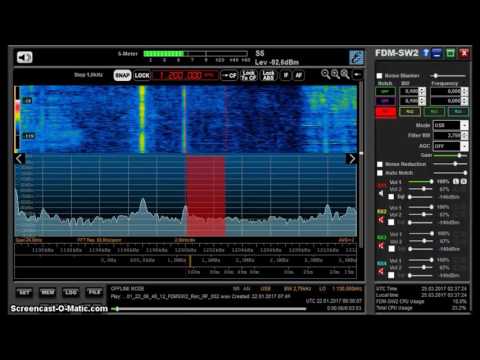Open the blue help question mark in FDM-SW2 title
The image size is (480, 360).
(425, 53)
